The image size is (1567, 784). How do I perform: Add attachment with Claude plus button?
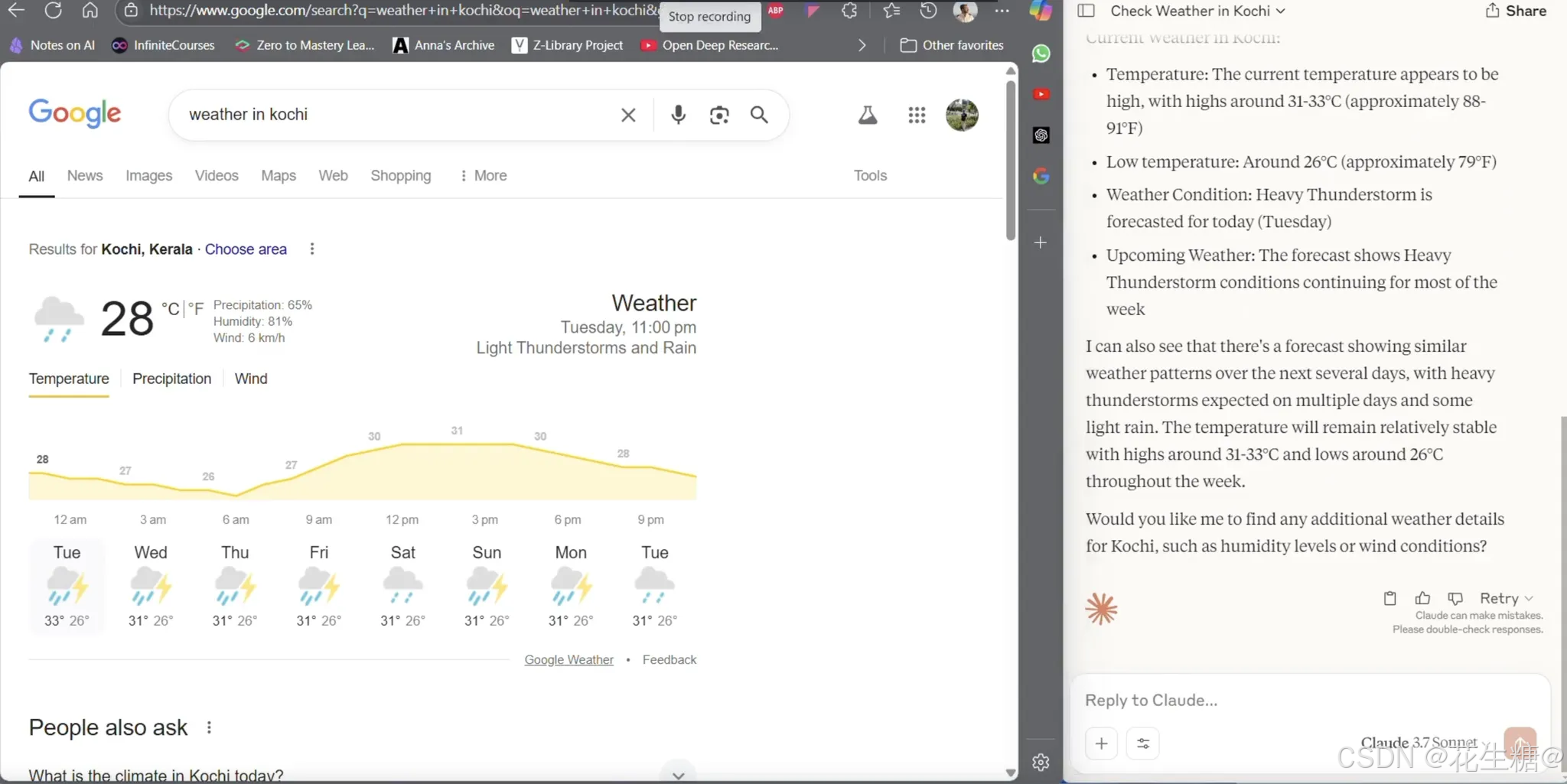coord(1101,743)
